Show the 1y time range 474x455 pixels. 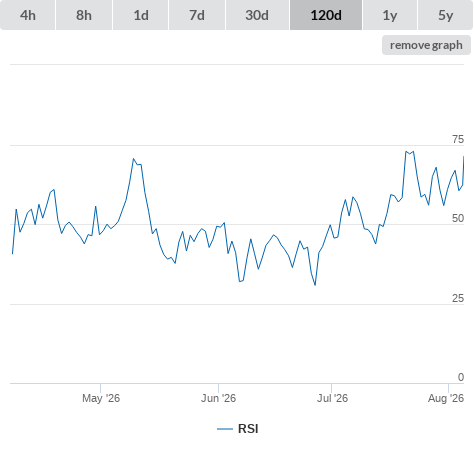pos(390,15)
